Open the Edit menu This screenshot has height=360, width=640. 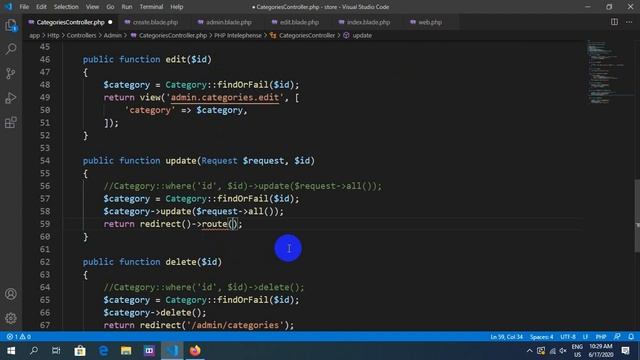coord(41,7)
